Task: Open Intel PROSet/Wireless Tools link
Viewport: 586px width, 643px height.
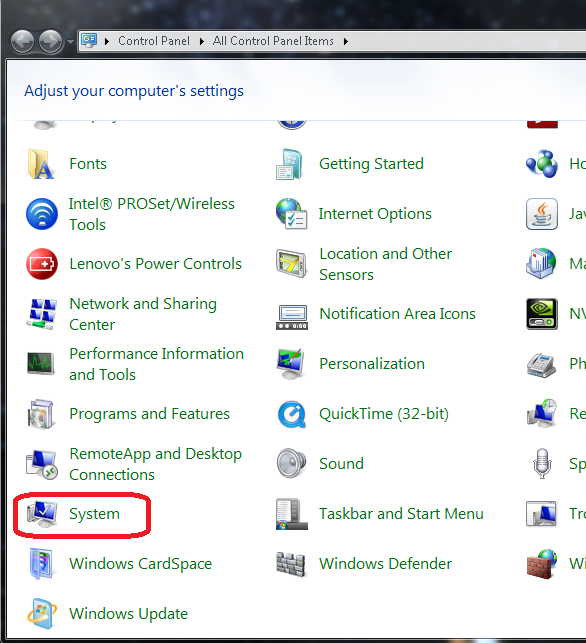Action: click(x=152, y=214)
